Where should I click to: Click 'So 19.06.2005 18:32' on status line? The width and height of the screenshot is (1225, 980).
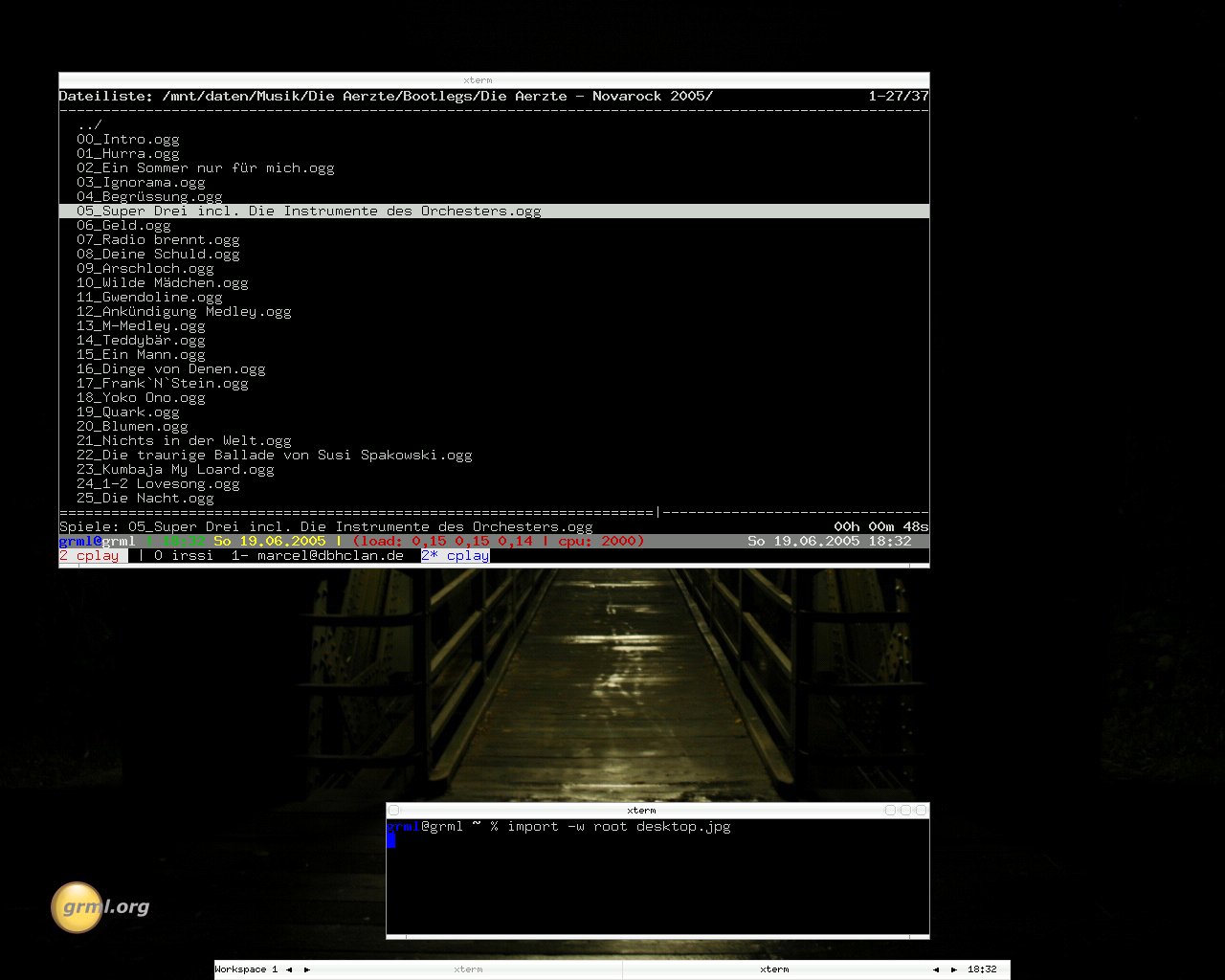(830, 541)
